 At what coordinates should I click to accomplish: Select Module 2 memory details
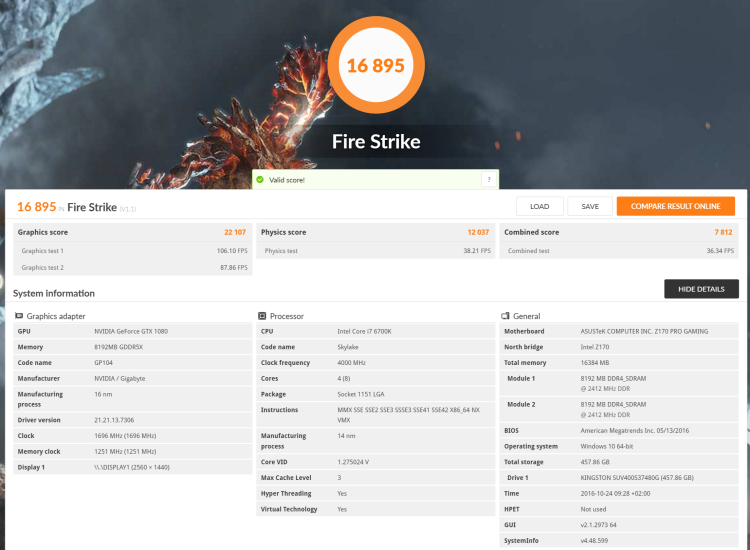tap(613, 409)
